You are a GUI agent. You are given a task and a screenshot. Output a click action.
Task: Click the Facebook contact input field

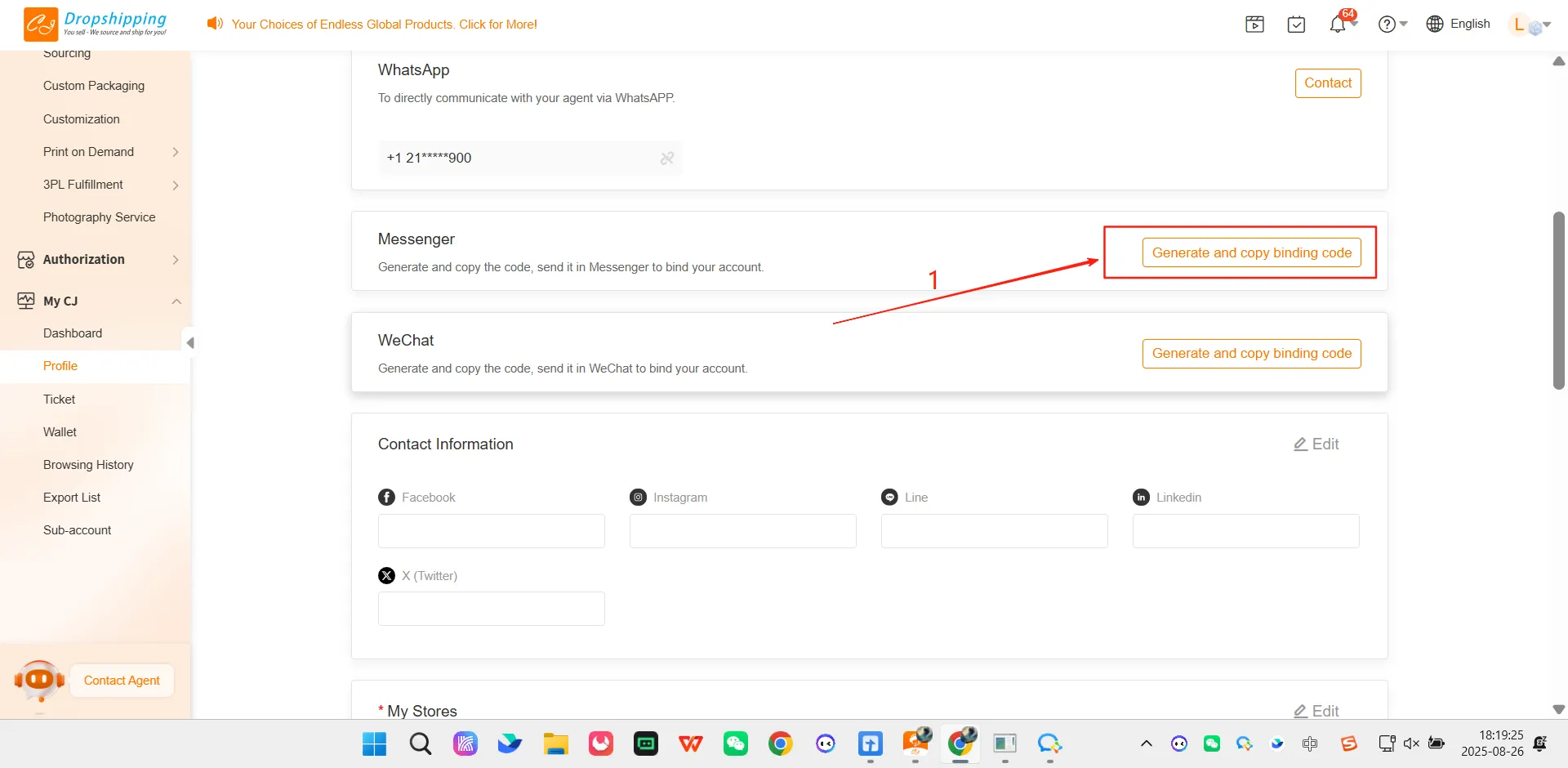(491, 531)
